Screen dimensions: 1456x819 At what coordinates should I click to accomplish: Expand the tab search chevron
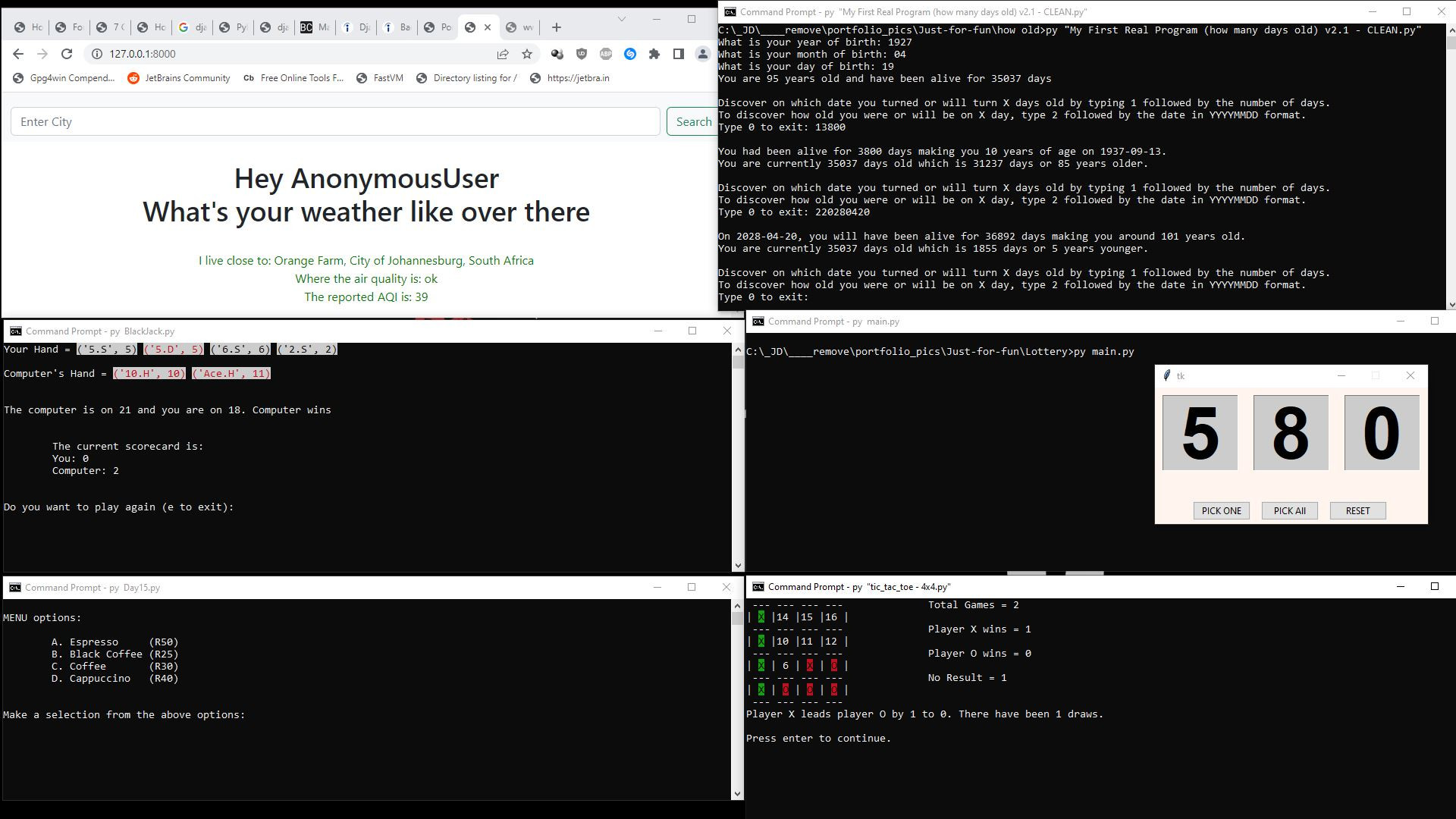click(x=622, y=19)
